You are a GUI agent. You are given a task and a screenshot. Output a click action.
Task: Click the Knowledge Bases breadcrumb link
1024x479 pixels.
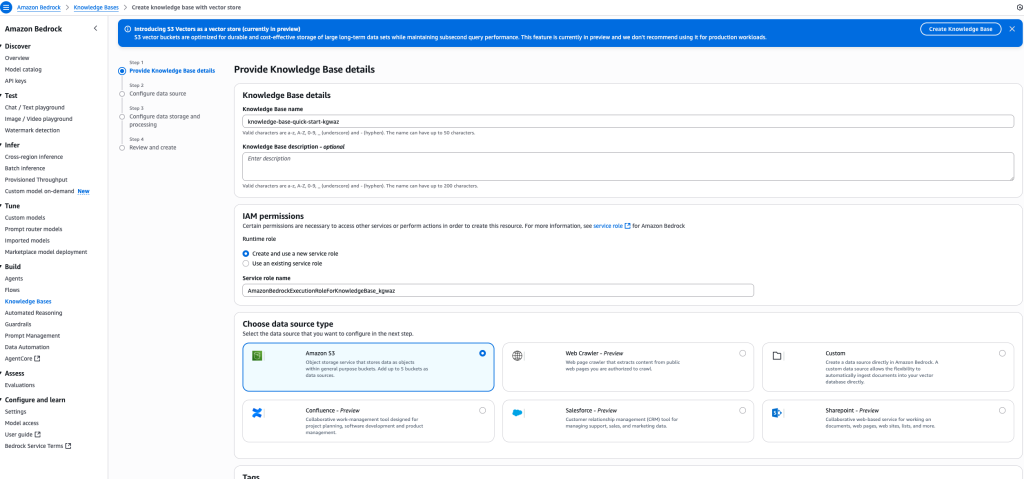tap(96, 7)
